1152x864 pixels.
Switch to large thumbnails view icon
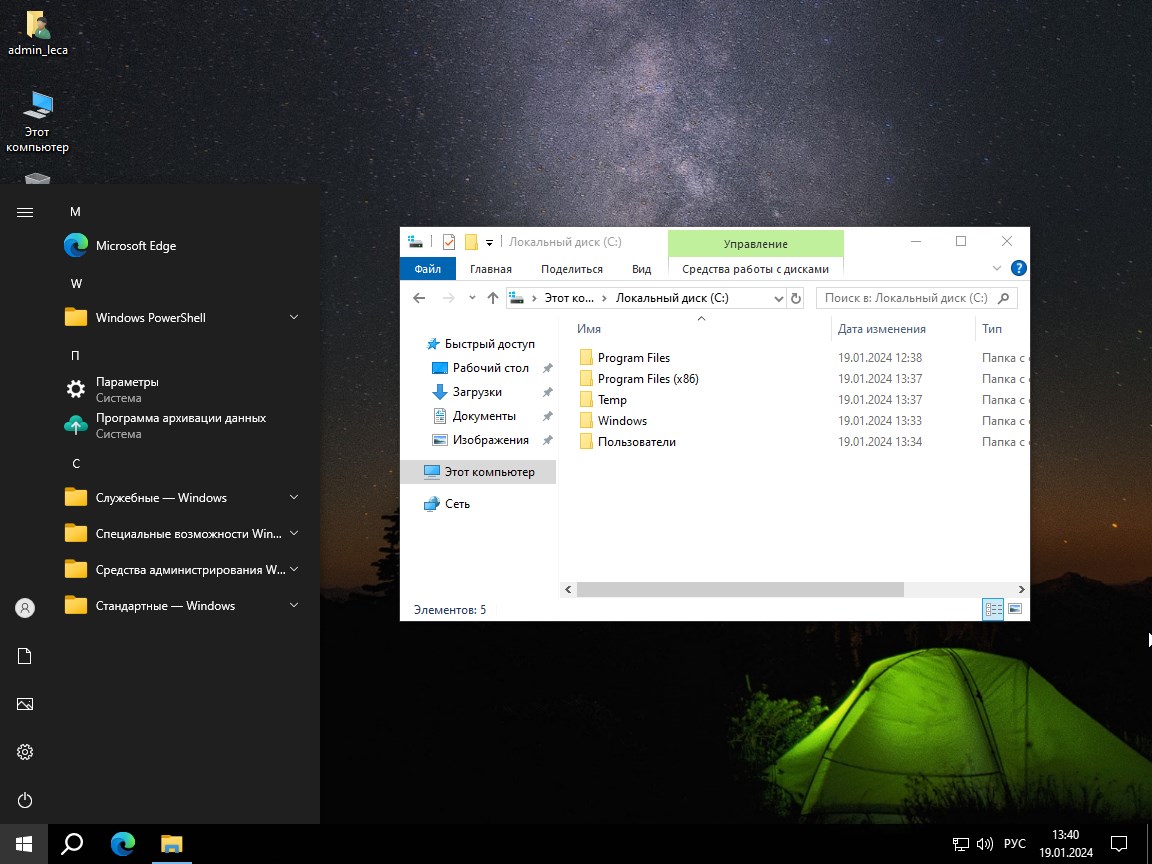coord(1015,609)
